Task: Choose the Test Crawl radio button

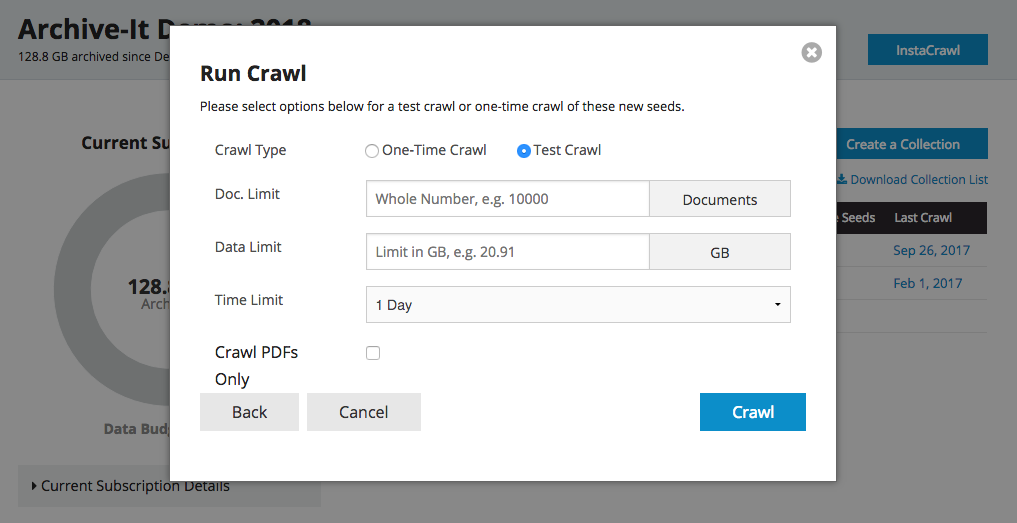Action: (523, 151)
